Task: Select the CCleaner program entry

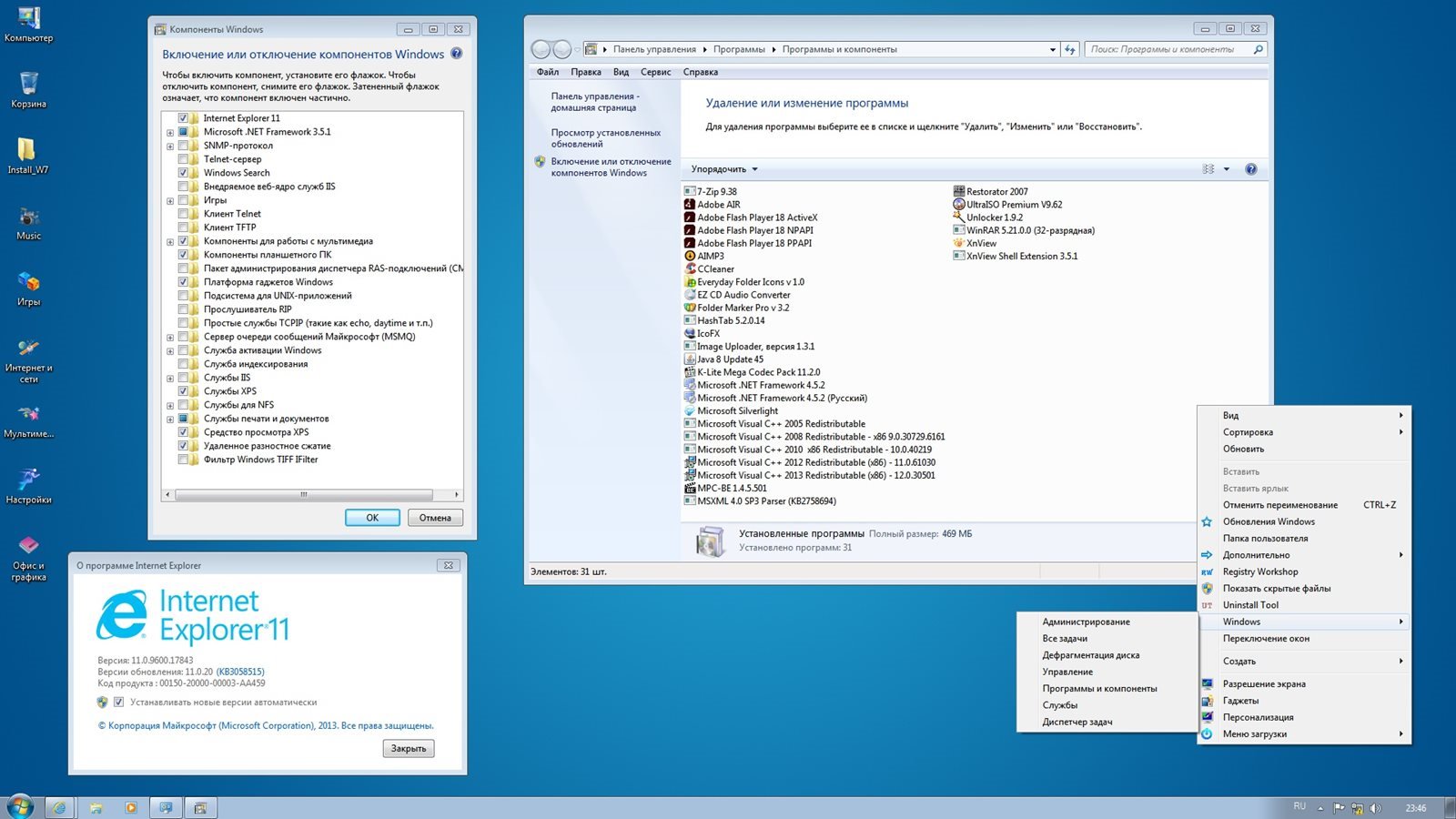Action: coord(709,269)
